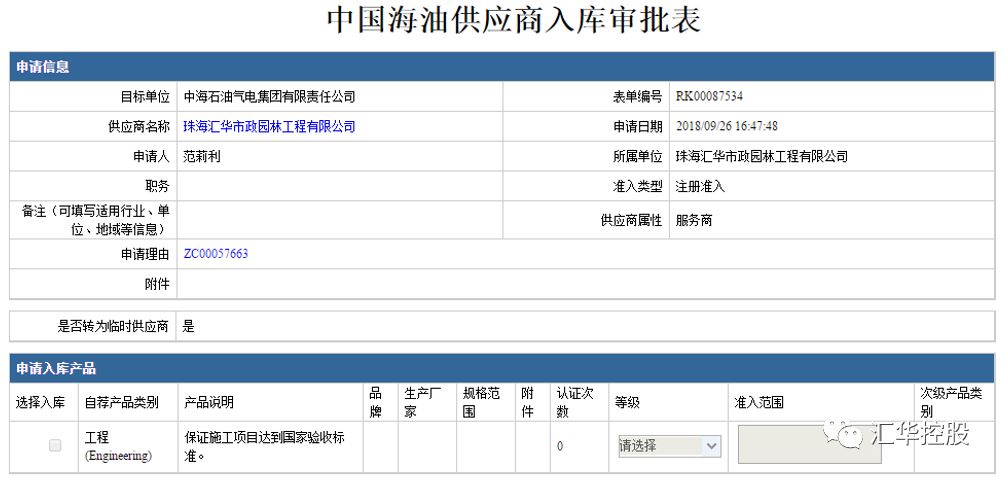This screenshot has height=478, width=1002.
Task: Click the 产品说明 column header
Action: point(209,403)
